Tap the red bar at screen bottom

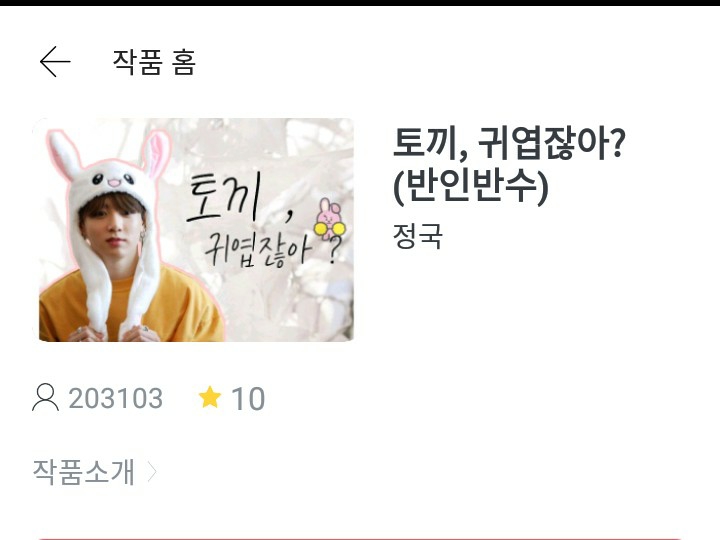[x=360, y=538]
